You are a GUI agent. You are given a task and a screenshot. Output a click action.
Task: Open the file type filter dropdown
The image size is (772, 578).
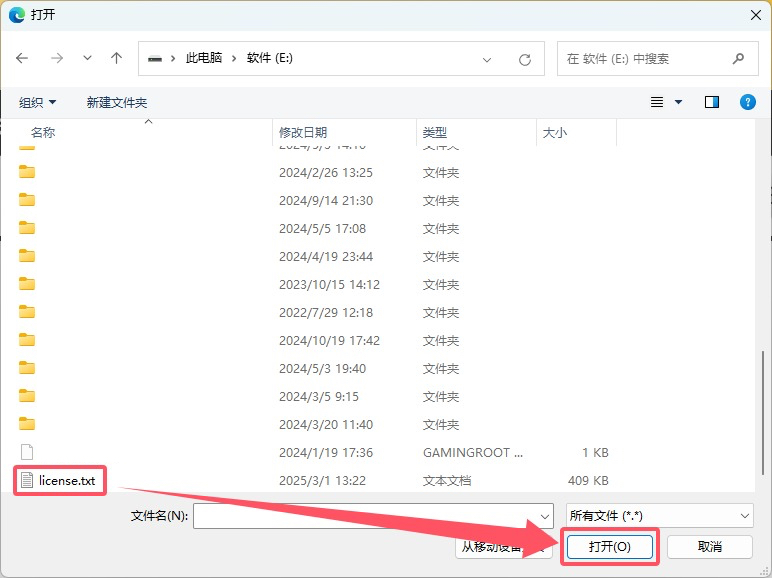tap(659, 515)
